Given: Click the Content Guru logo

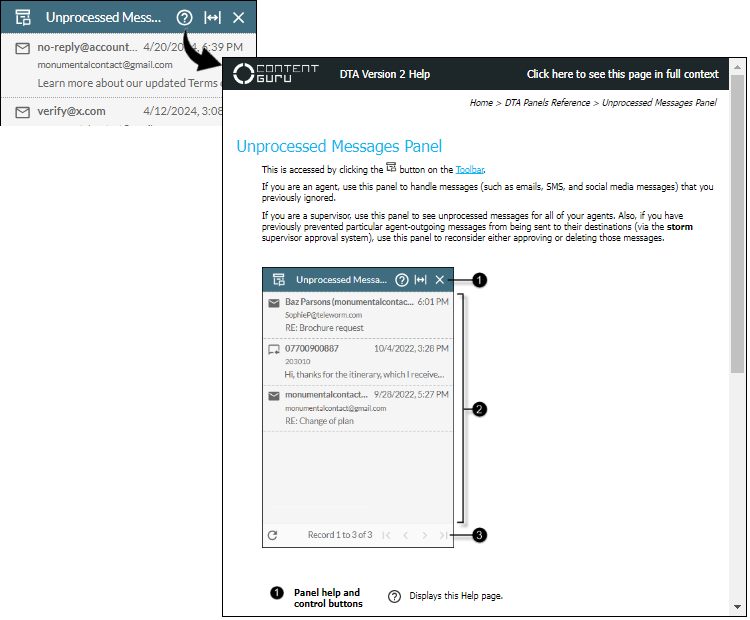Looking at the screenshot, I should pos(276,74).
